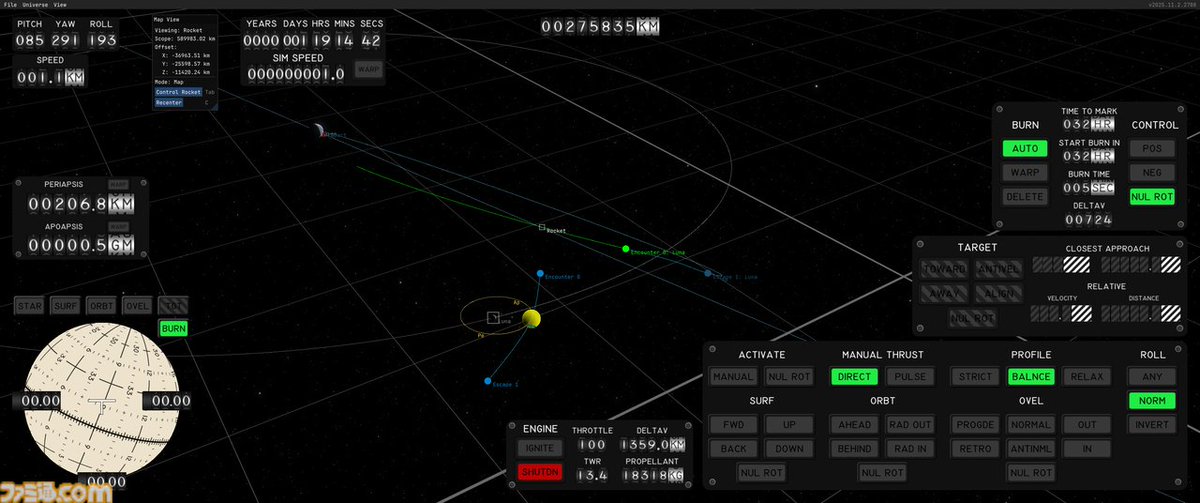Open the Universe menu
1200x503 pixels.
[x=34, y=5]
